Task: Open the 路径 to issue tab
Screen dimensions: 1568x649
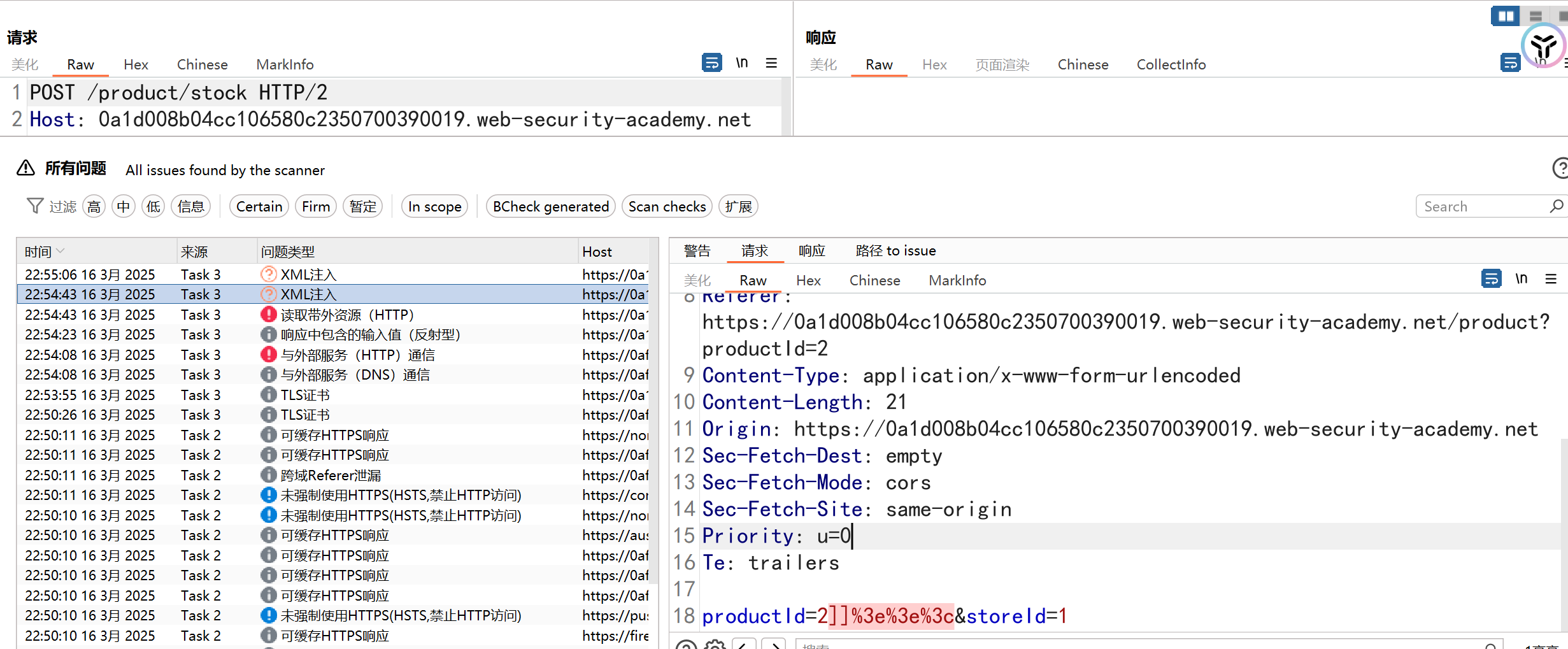Action: tap(895, 251)
